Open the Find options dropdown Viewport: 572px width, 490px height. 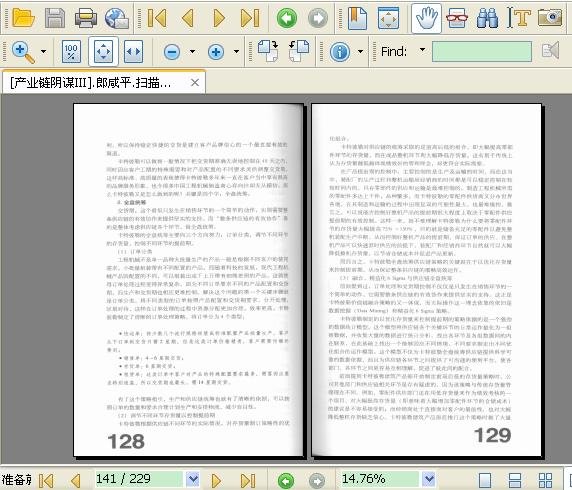pyautogui.click(x=422, y=49)
